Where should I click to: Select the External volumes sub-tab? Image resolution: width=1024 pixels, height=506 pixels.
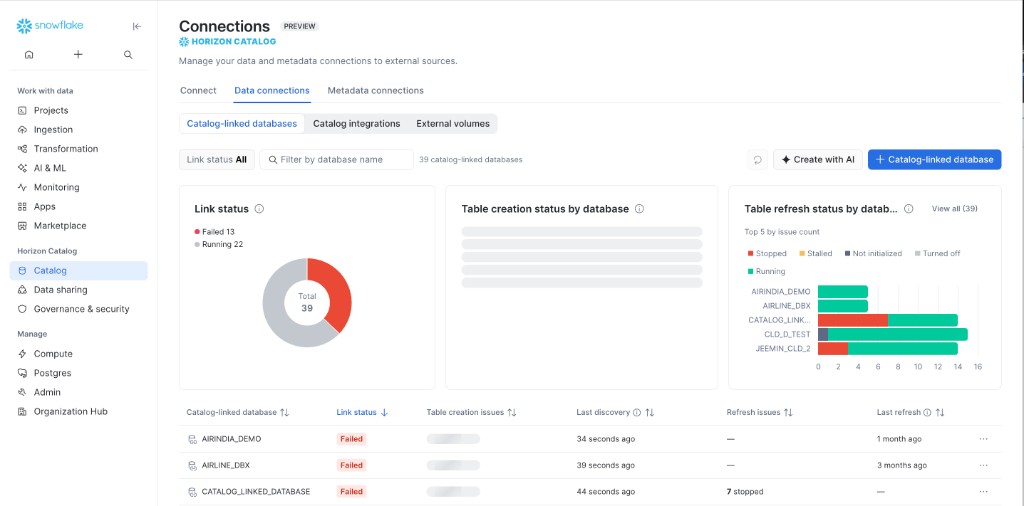coord(453,123)
